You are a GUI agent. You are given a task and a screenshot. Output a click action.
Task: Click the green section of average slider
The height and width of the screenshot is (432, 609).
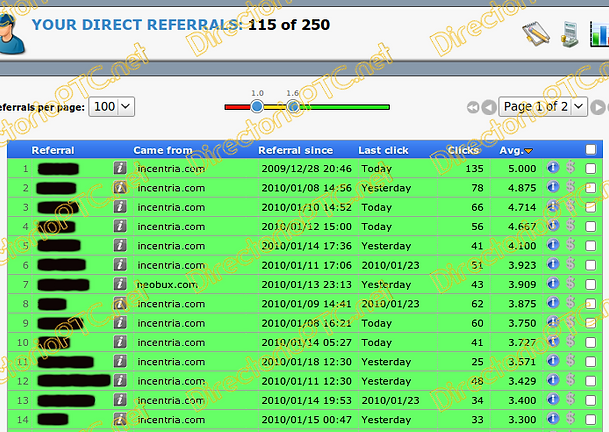click(x=346, y=107)
